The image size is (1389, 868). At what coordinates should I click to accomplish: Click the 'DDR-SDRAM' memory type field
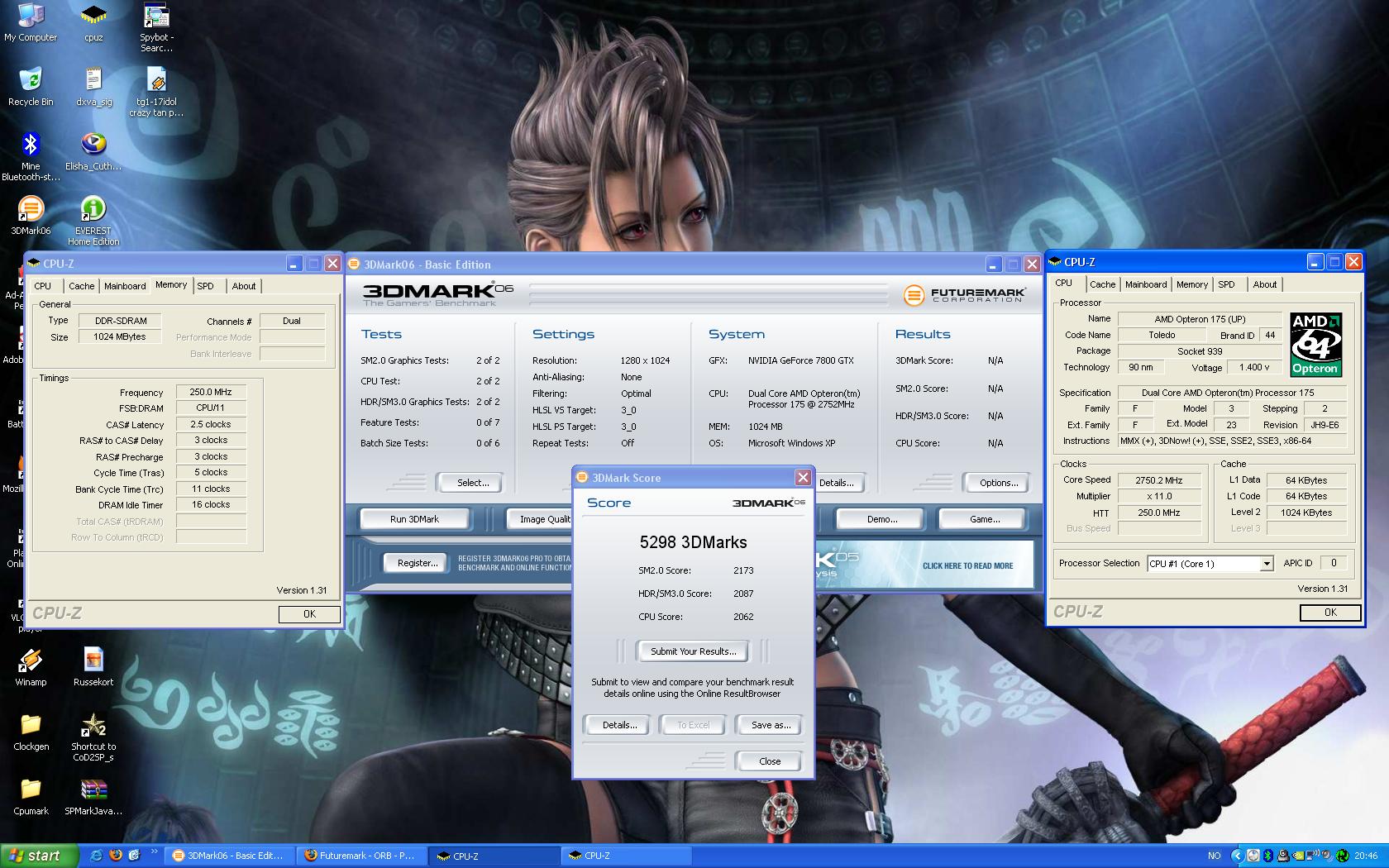[x=121, y=321]
